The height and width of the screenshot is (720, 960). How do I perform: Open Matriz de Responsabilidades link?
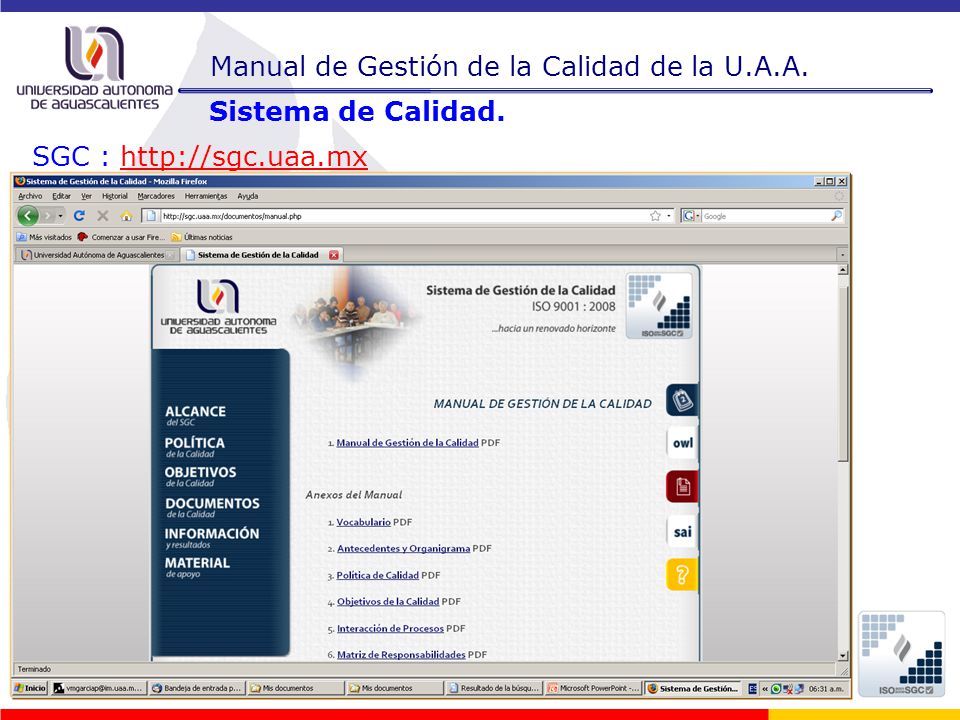coord(401,655)
